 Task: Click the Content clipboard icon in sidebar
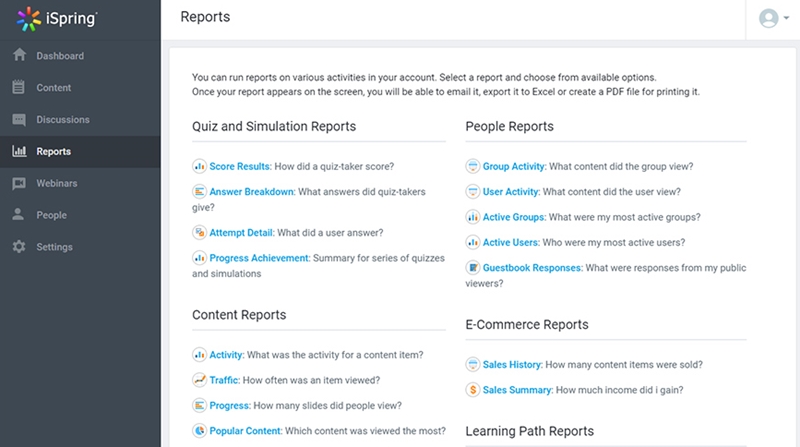(19, 88)
